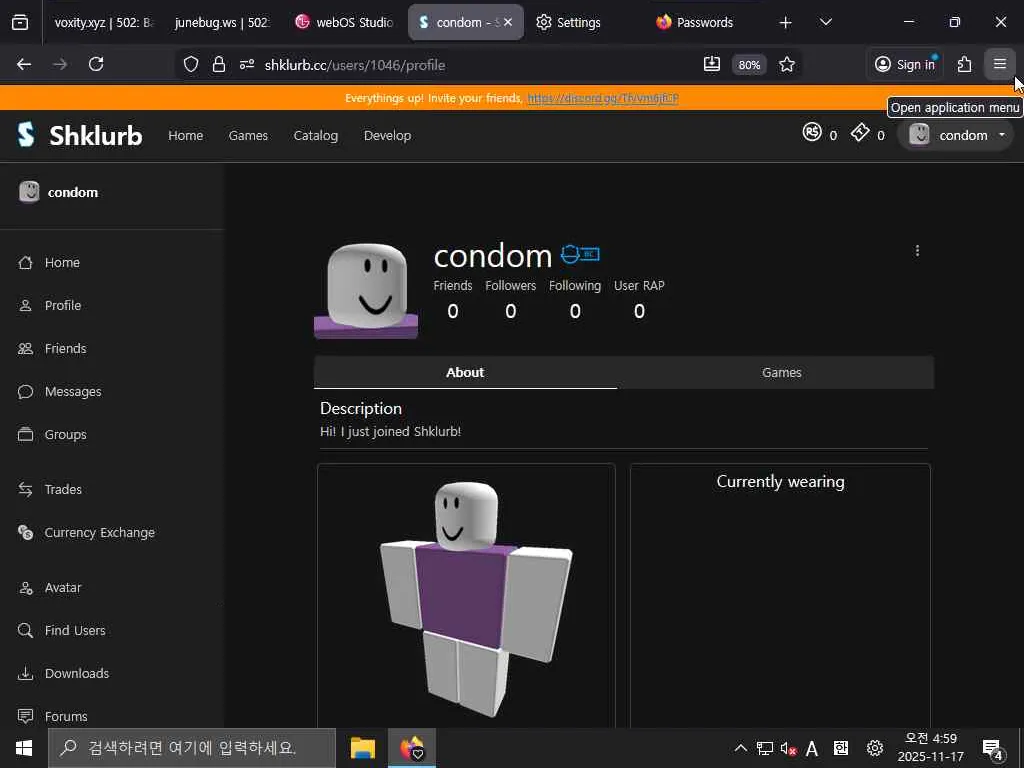Click the Shklurb S logo
Screen dimensions: 1024x768
[x=25, y=135]
